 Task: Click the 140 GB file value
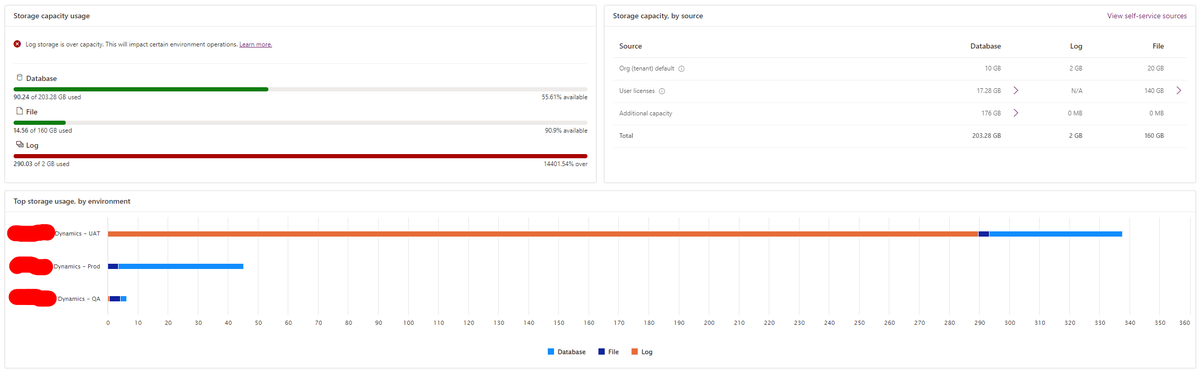[1154, 91]
